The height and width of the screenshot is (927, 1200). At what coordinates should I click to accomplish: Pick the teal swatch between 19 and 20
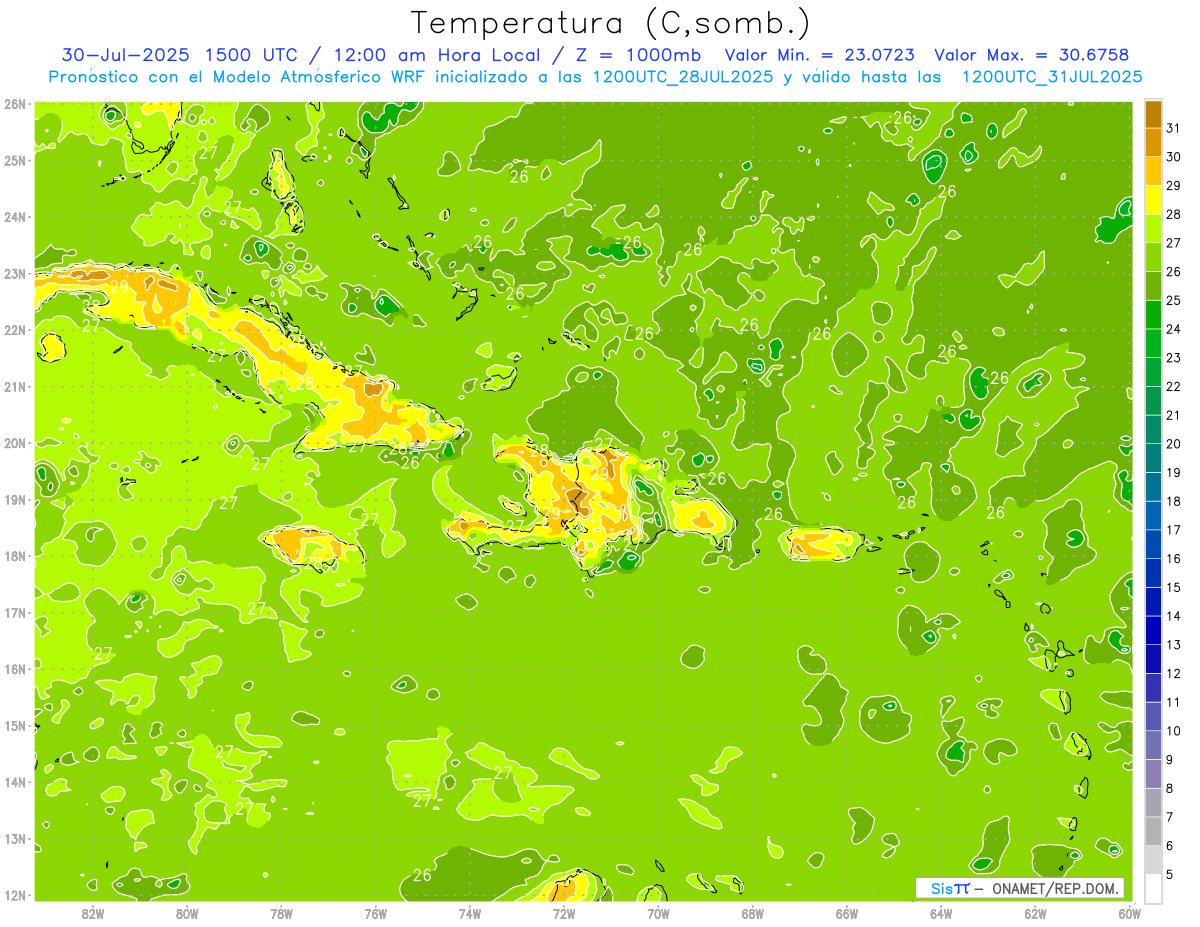coord(1153,458)
